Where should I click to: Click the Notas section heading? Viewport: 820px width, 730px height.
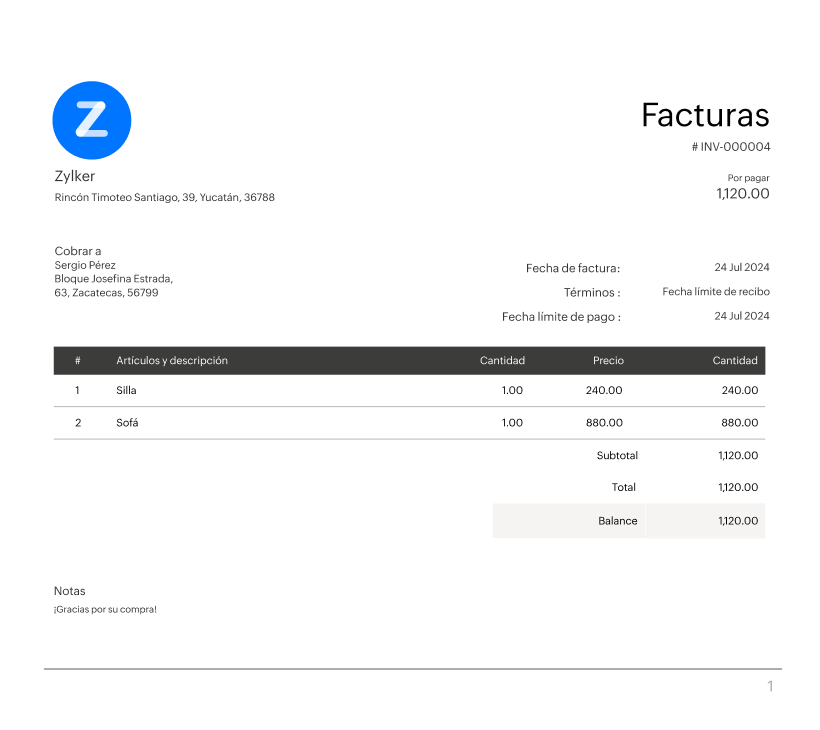70,591
